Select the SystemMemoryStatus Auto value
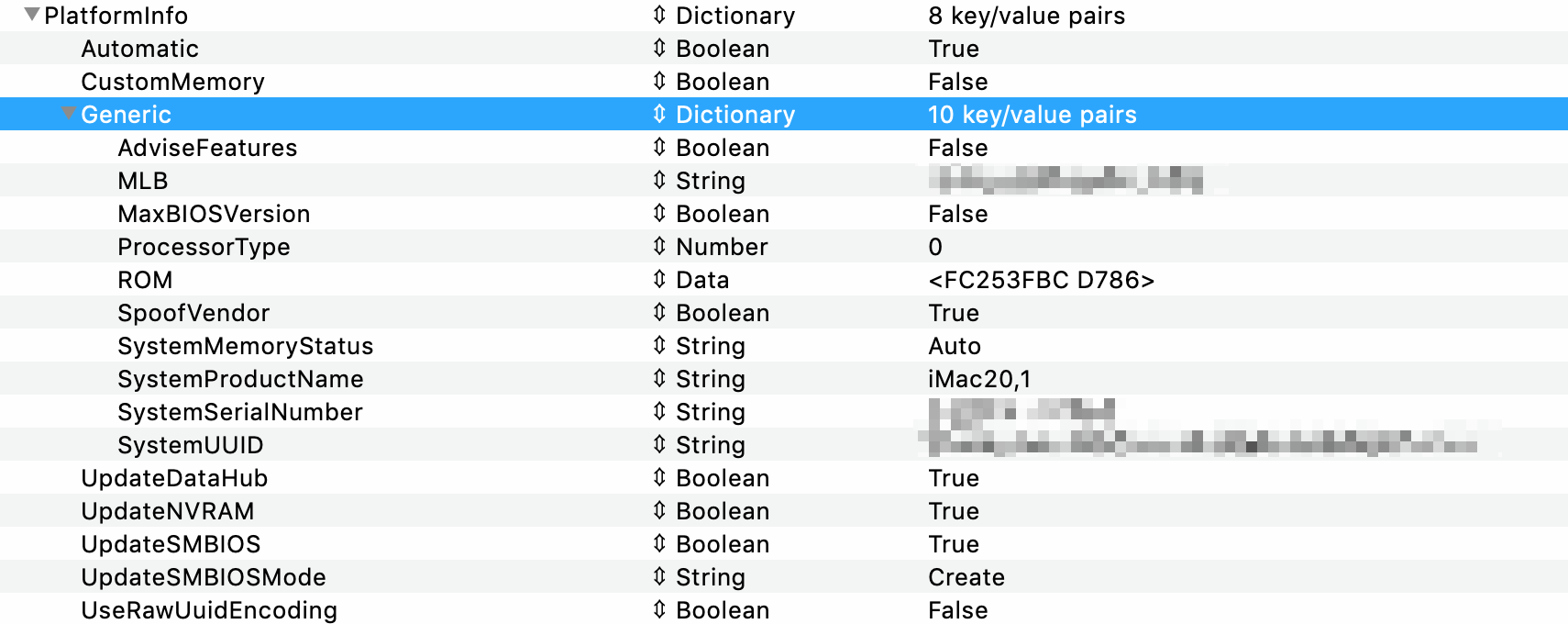Viewport: 1568px width, 624px height. pos(955,346)
